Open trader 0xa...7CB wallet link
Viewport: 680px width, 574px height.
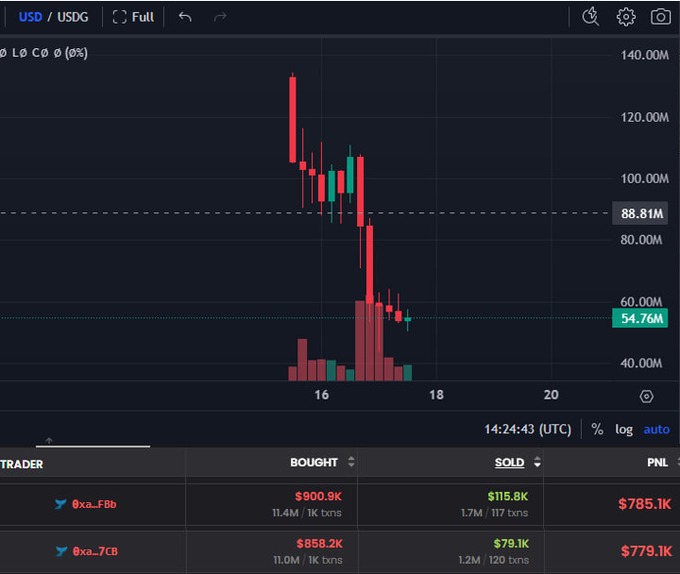click(95, 551)
